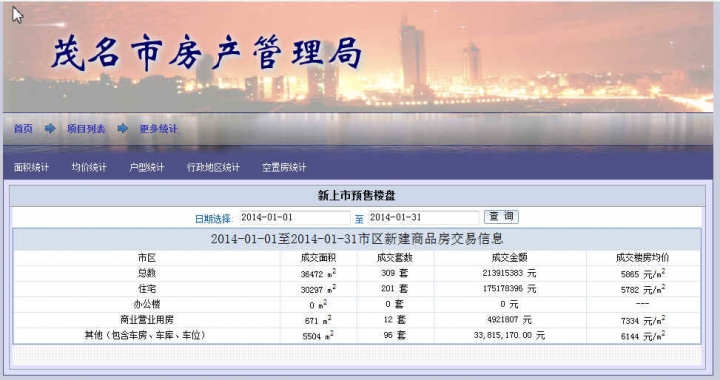Screen dimensions: 720x380
Task: Click the 成交套数 column header
Action: pos(394,257)
